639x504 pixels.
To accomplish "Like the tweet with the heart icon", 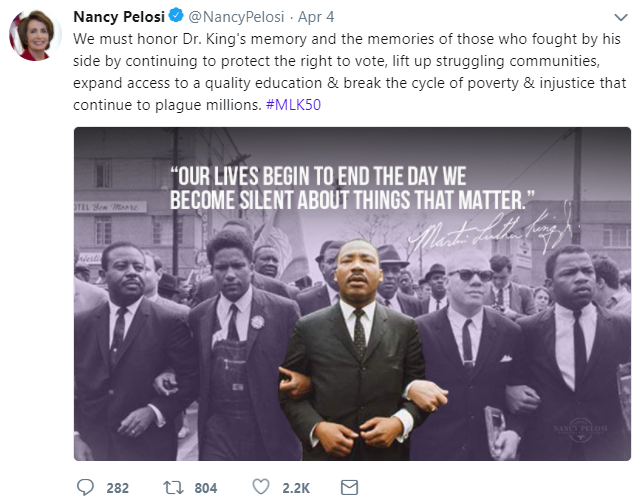I will pos(261,487).
